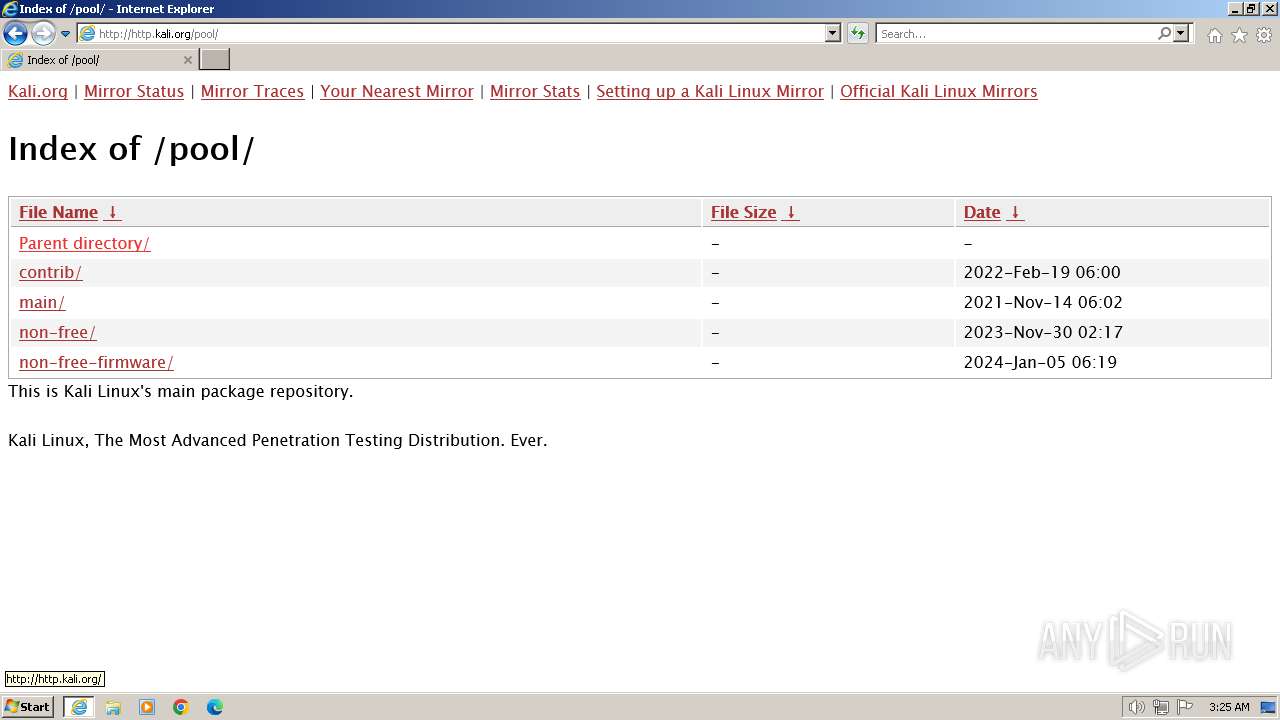The width and height of the screenshot is (1280, 720).
Task: Click descending arrow next to Date
Action: point(1016,212)
